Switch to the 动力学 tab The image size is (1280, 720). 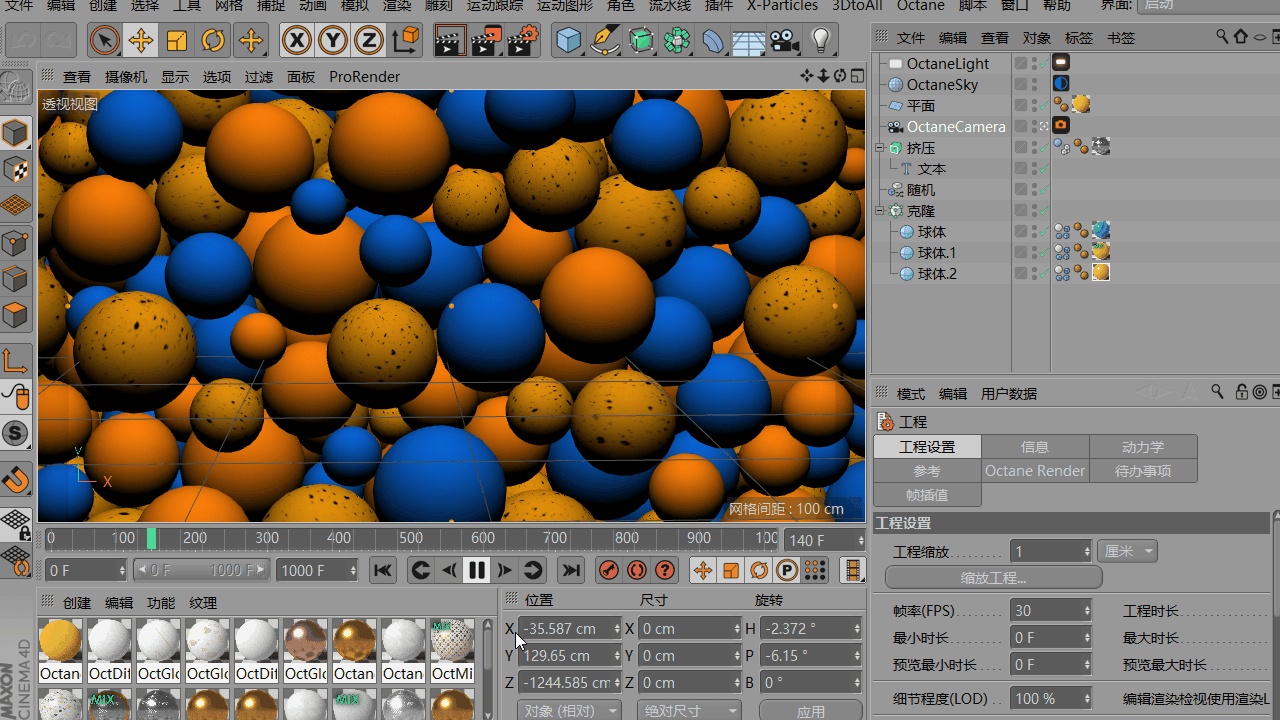(1143, 447)
